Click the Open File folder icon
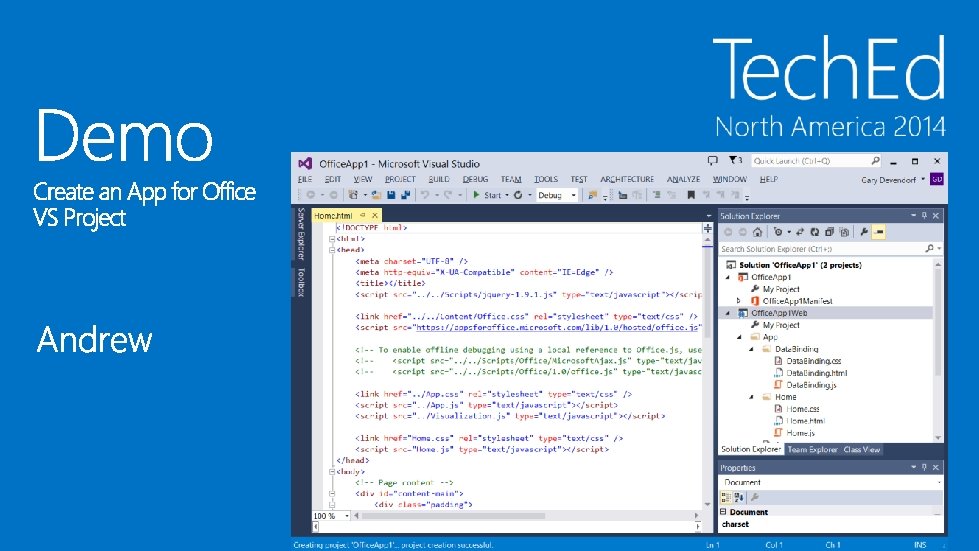 [376, 195]
